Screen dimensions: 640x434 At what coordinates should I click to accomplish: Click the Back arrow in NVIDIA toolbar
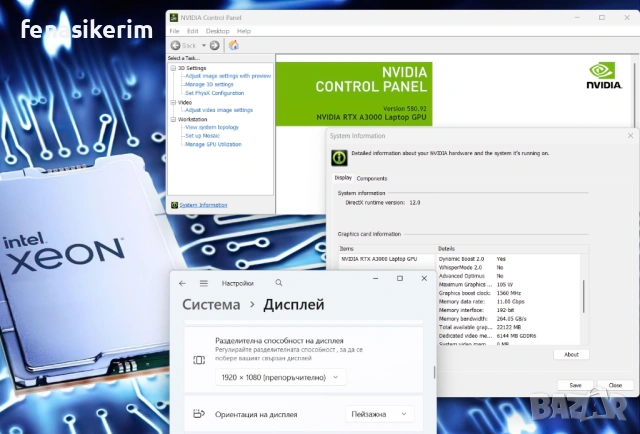176,45
